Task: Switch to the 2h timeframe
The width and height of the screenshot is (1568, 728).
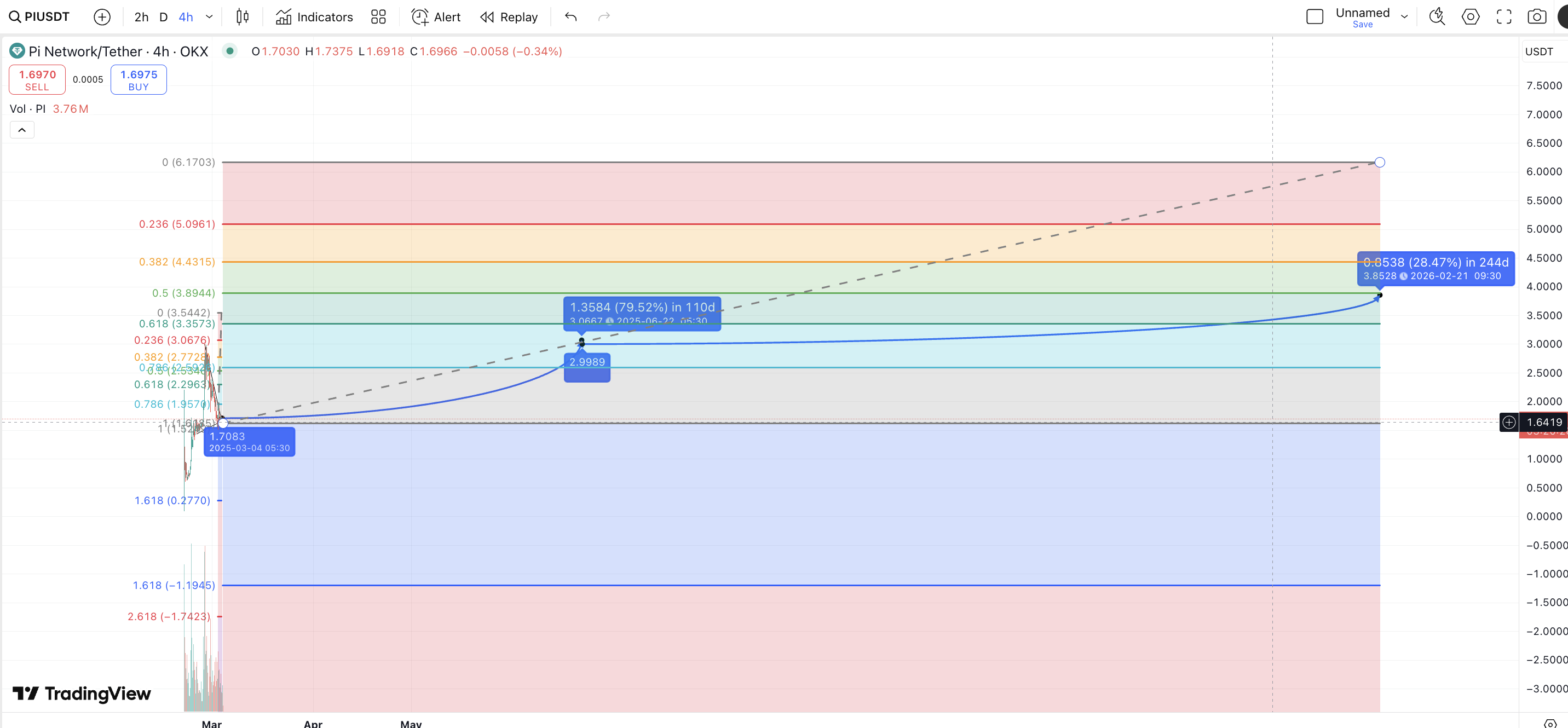Action: pyautogui.click(x=141, y=17)
